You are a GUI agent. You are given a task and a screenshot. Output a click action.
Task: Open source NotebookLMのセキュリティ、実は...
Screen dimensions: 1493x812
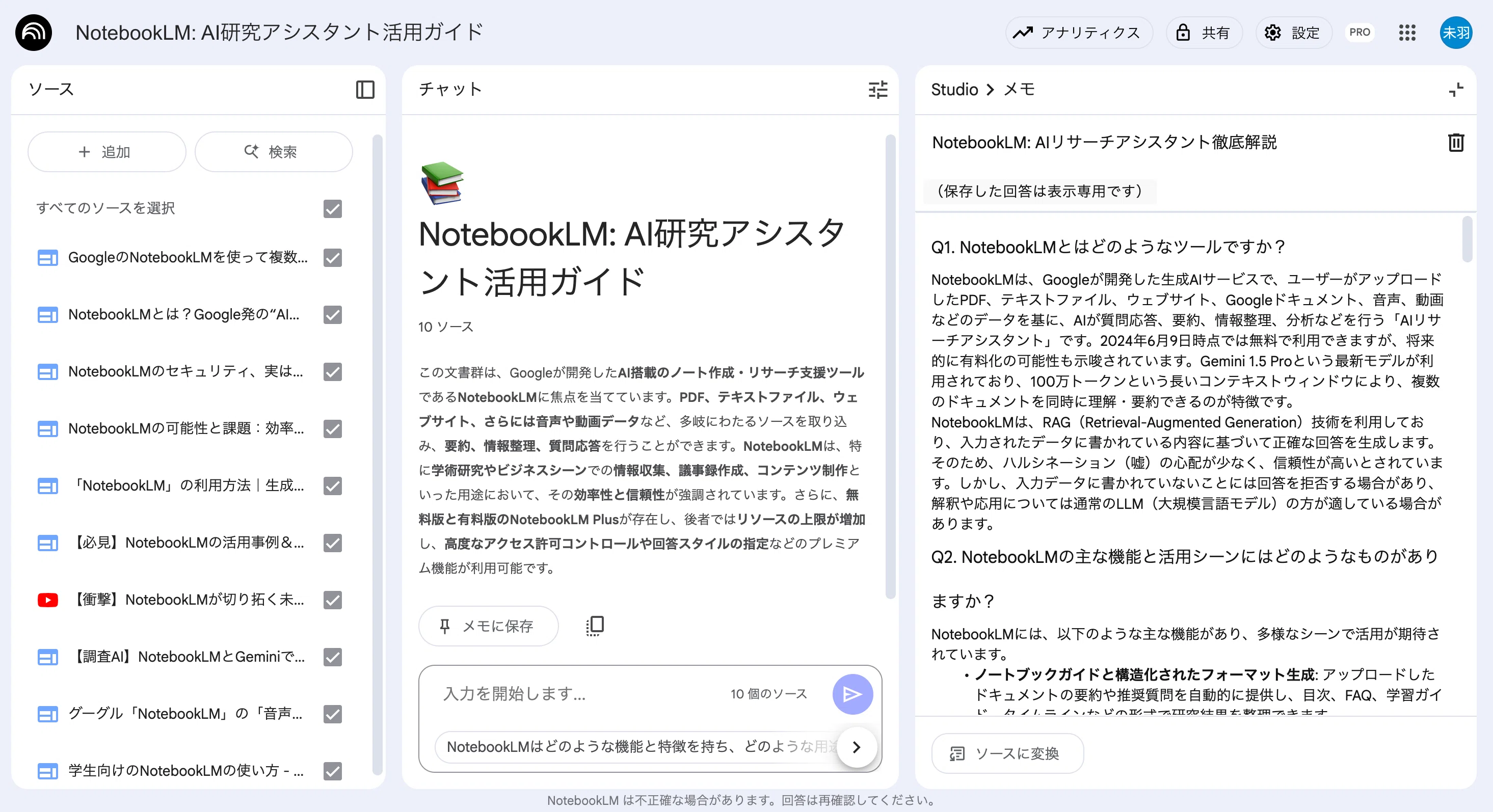[185, 371]
